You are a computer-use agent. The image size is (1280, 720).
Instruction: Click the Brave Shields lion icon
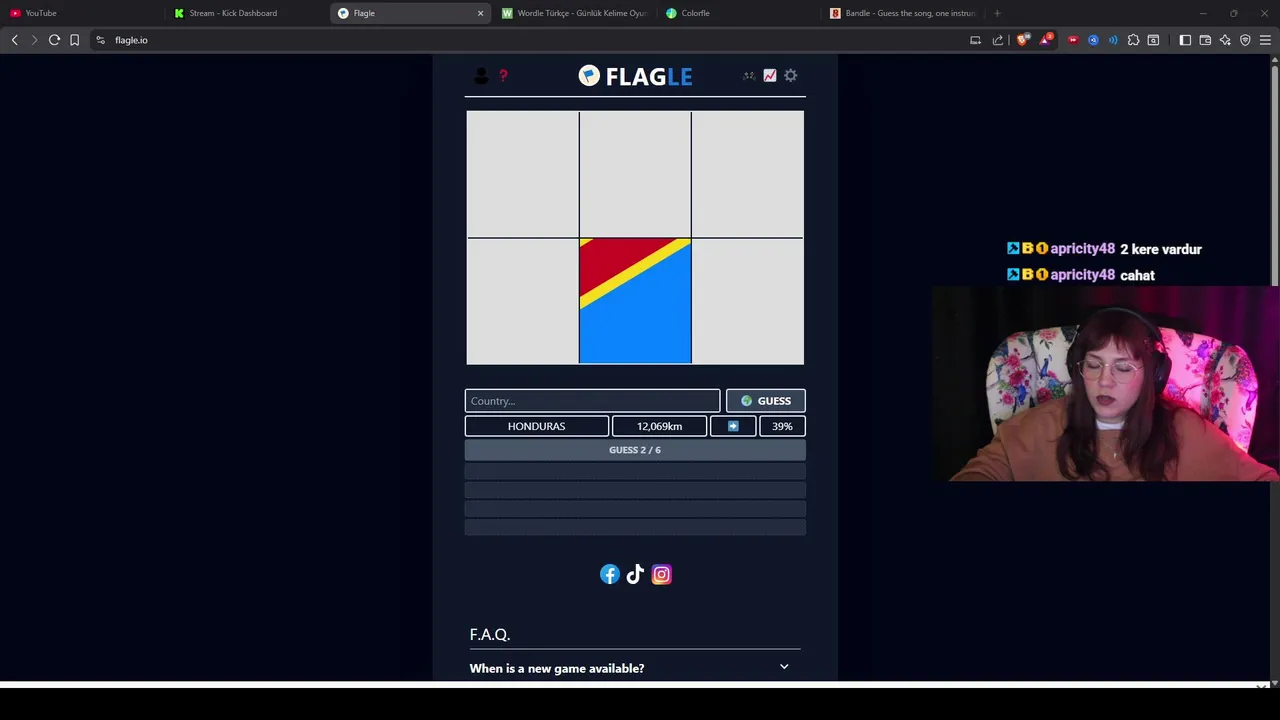coord(1022,40)
